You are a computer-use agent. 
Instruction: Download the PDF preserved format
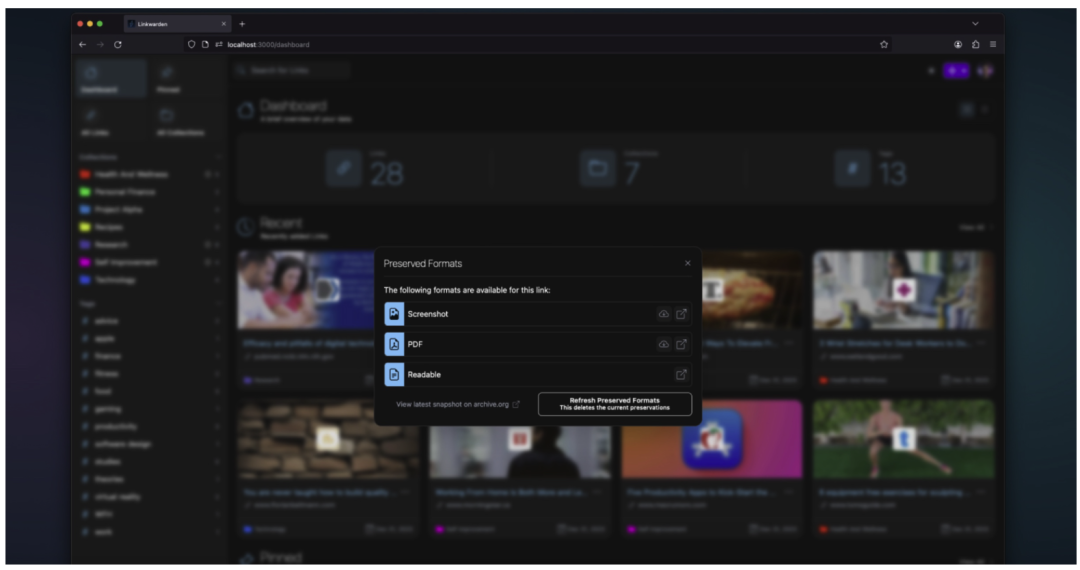coord(663,344)
